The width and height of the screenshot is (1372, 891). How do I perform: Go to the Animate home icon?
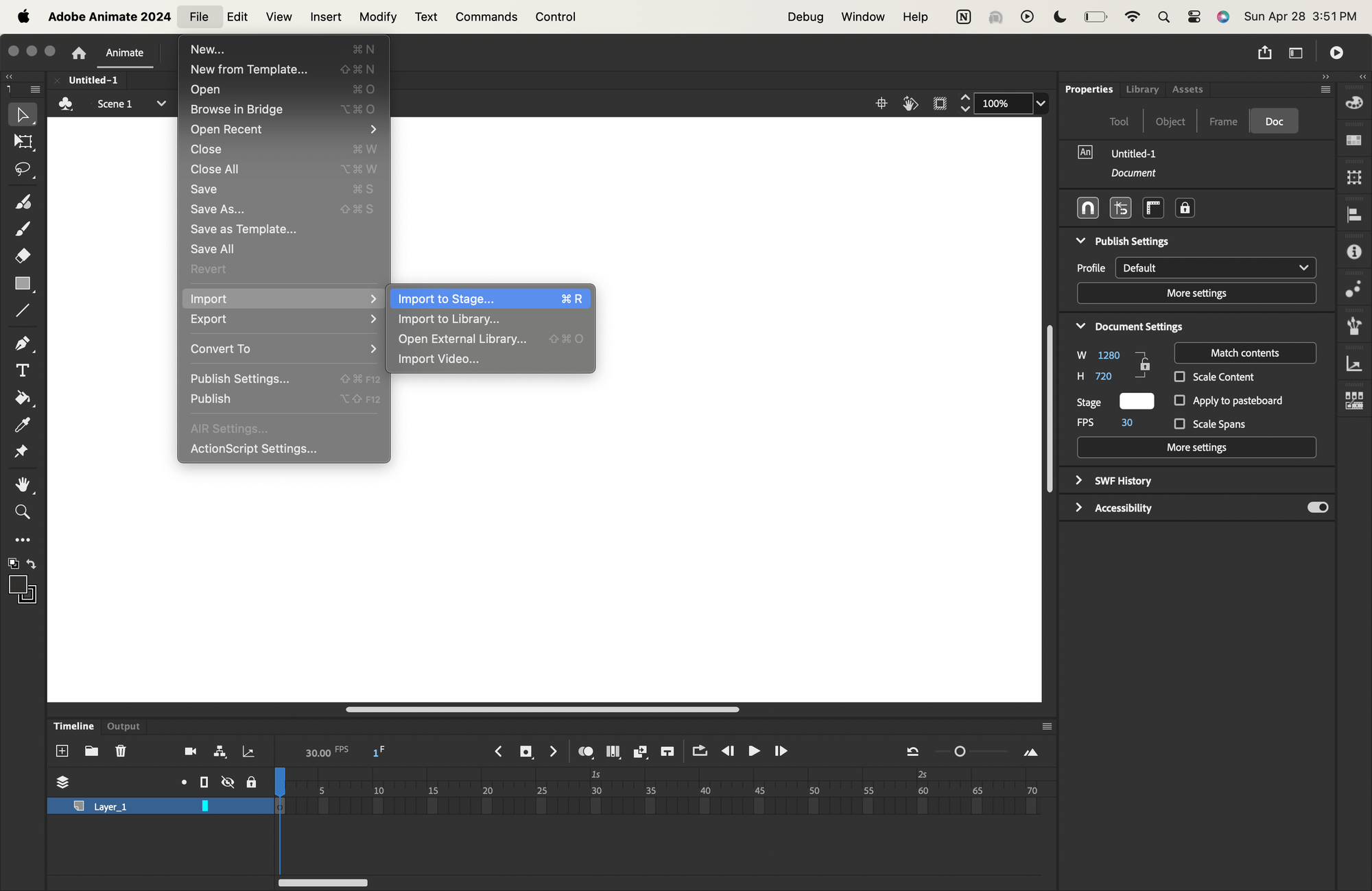click(79, 53)
